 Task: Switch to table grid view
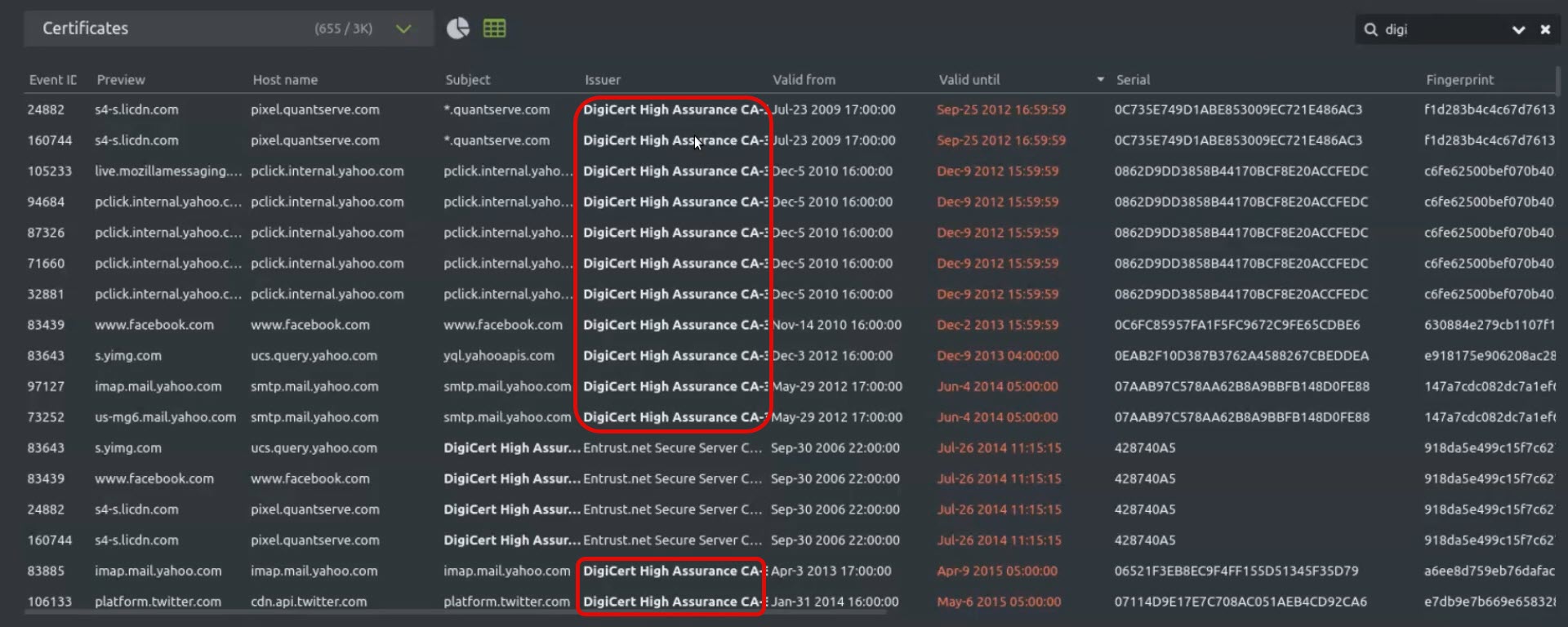tap(494, 29)
